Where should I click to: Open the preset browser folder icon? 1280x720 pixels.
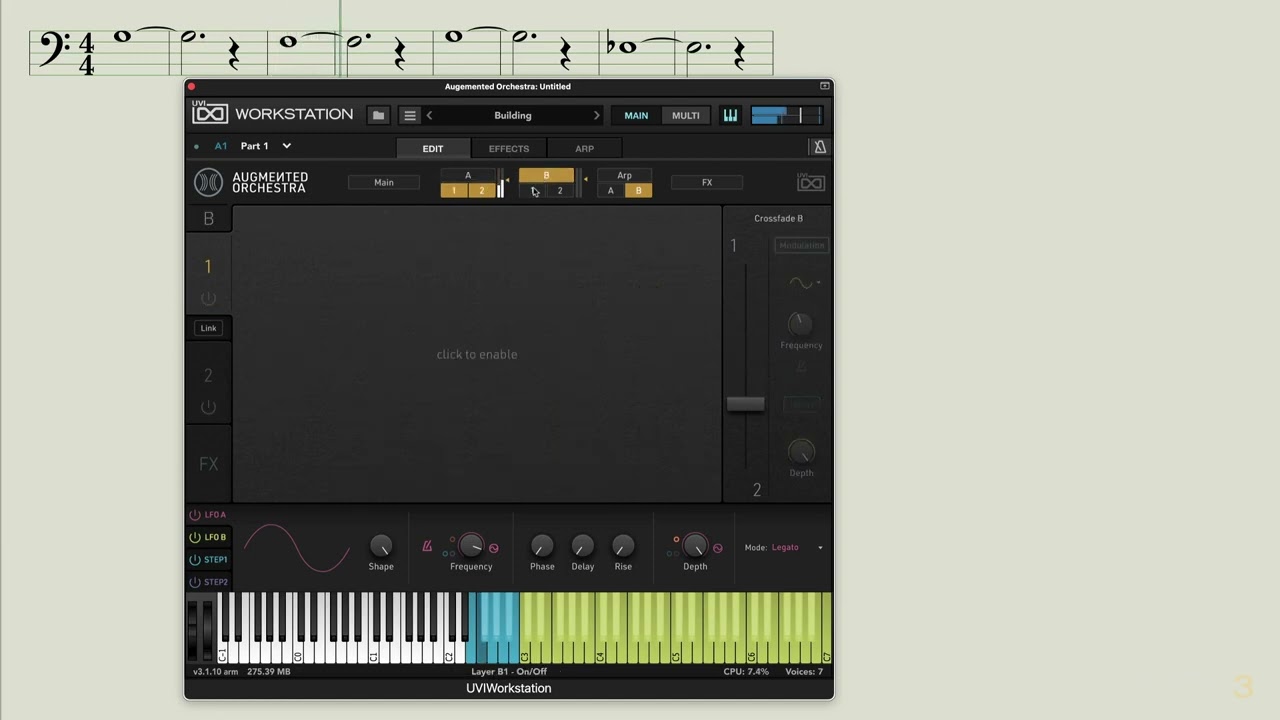click(x=378, y=115)
